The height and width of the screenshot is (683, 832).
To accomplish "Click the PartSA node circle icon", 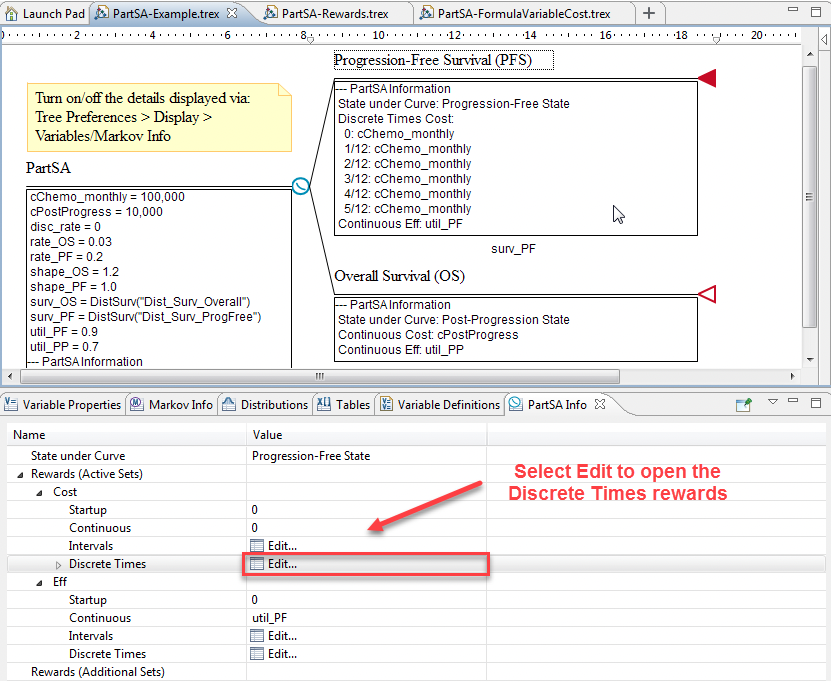I will [x=300, y=186].
